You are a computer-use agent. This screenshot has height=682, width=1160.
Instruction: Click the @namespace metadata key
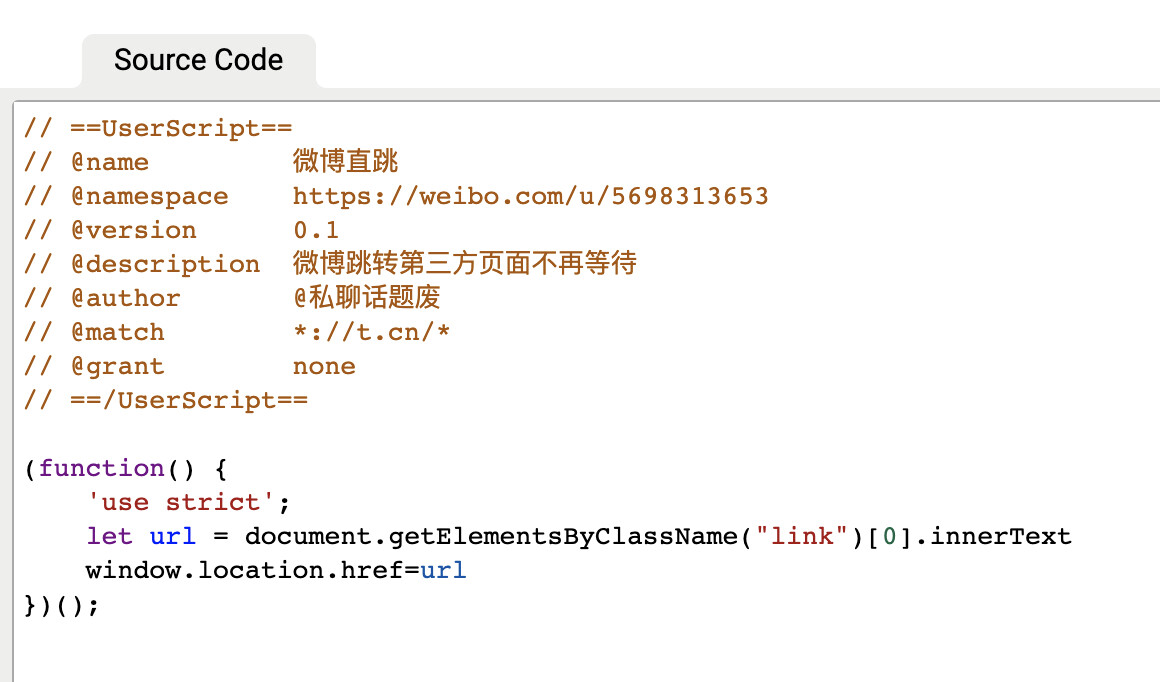pyautogui.click(x=149, y=196)
